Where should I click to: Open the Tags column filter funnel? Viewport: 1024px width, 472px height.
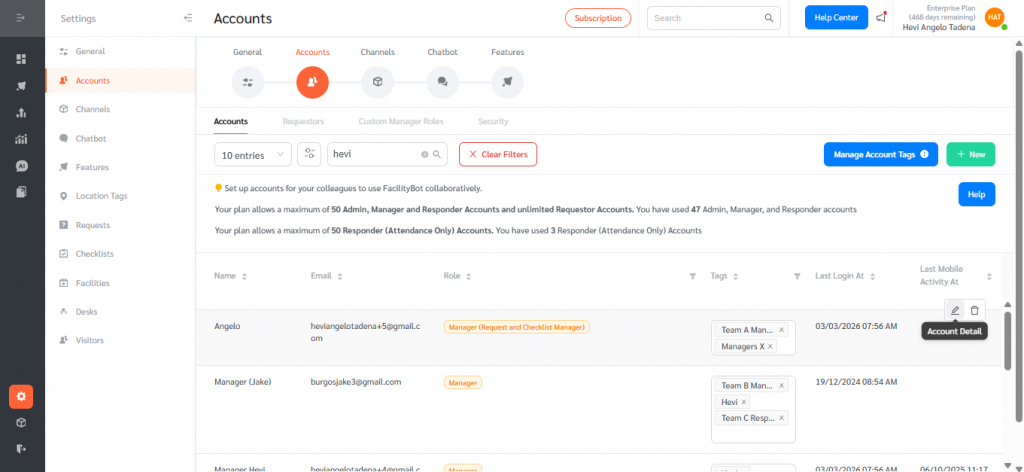(796, 276)
